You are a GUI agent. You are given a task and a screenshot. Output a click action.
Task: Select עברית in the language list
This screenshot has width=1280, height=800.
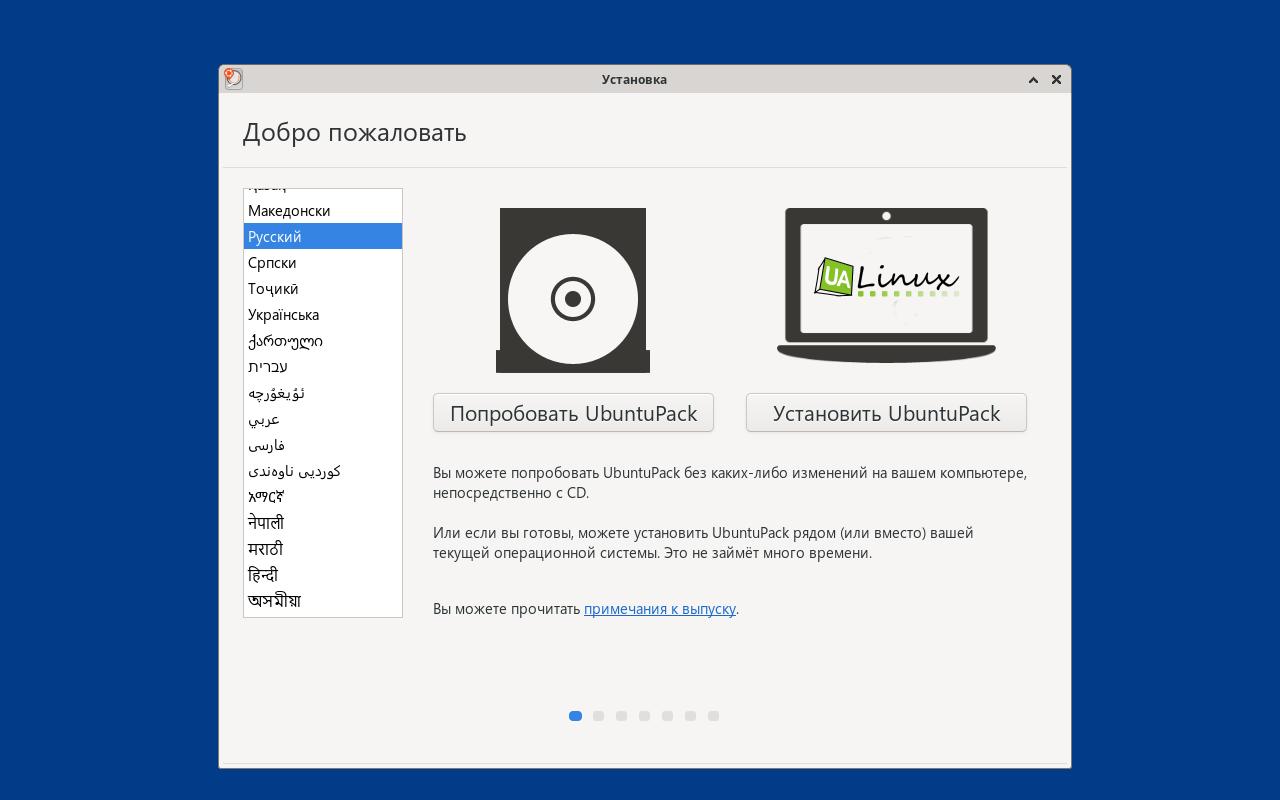point(323,367)
